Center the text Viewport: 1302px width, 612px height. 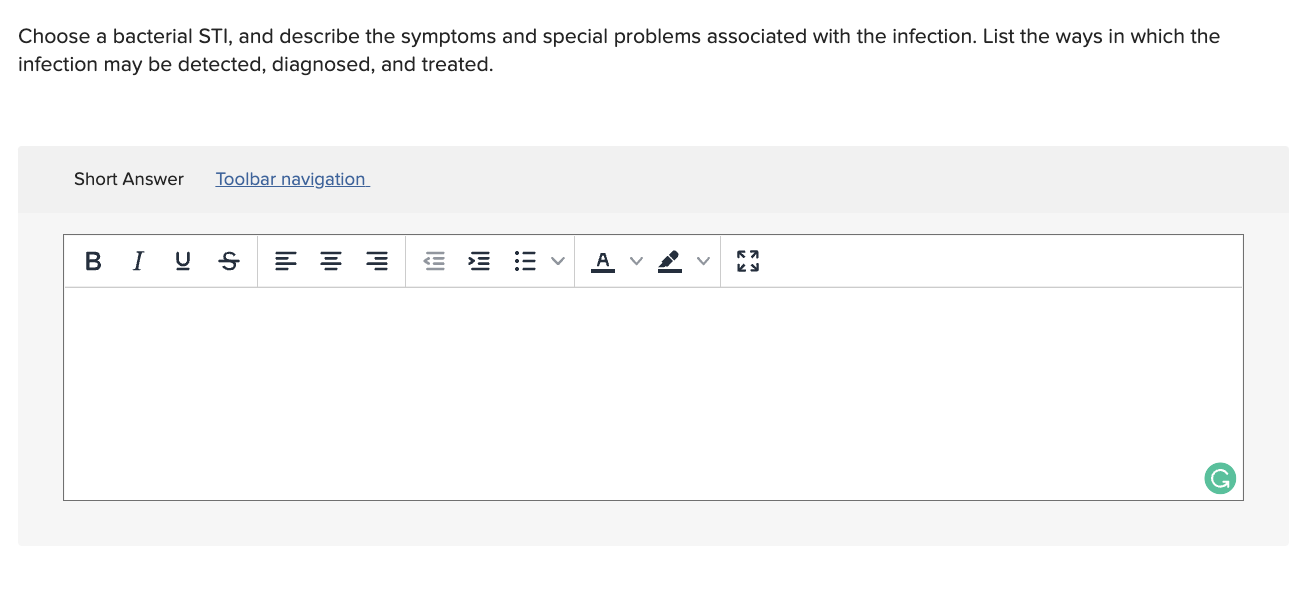(x=331, y=261)
